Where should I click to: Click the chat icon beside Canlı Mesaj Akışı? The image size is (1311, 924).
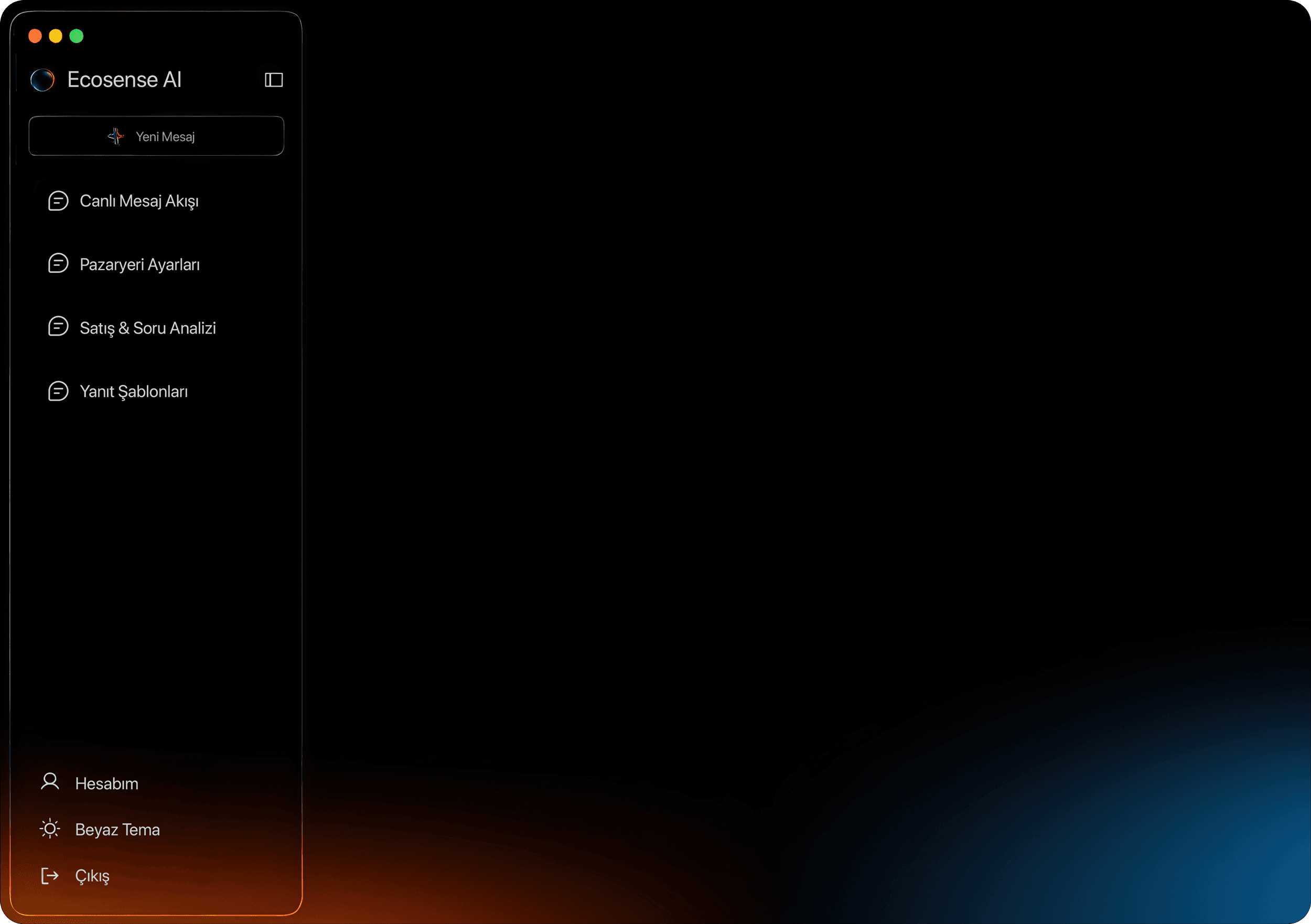pos(58,201)
